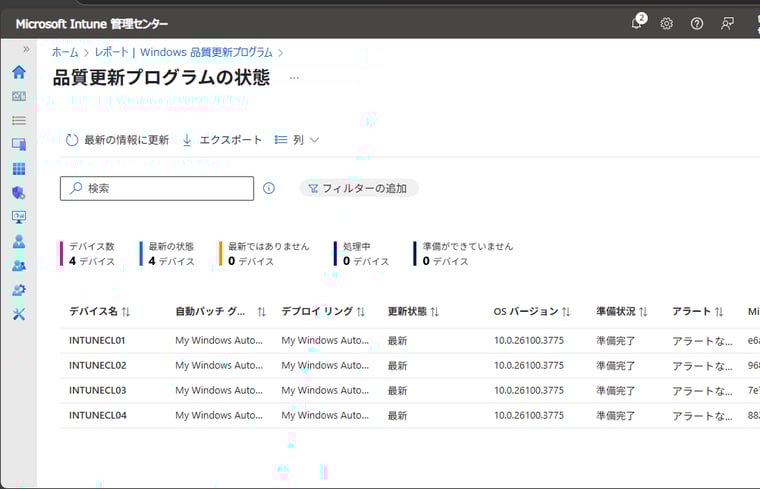
Task: Open the 列 columns dropdown
Action: tap(297, 140)
